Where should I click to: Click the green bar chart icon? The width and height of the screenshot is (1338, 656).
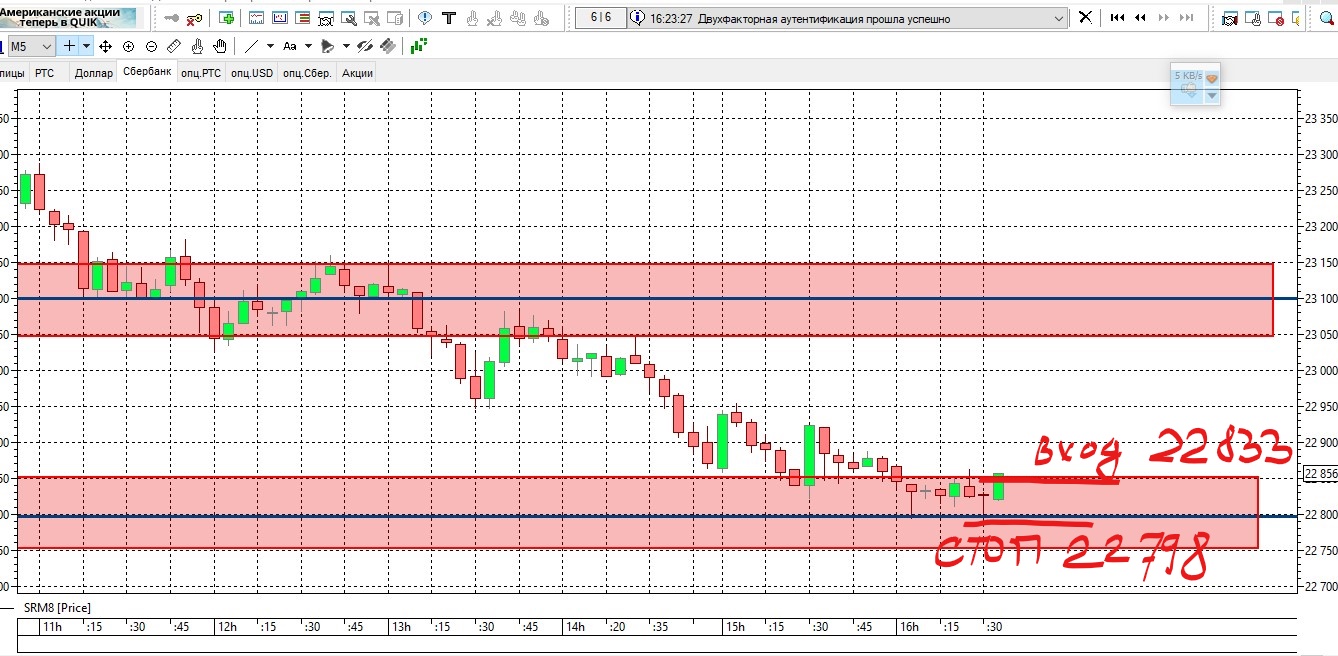coord(419,45)
